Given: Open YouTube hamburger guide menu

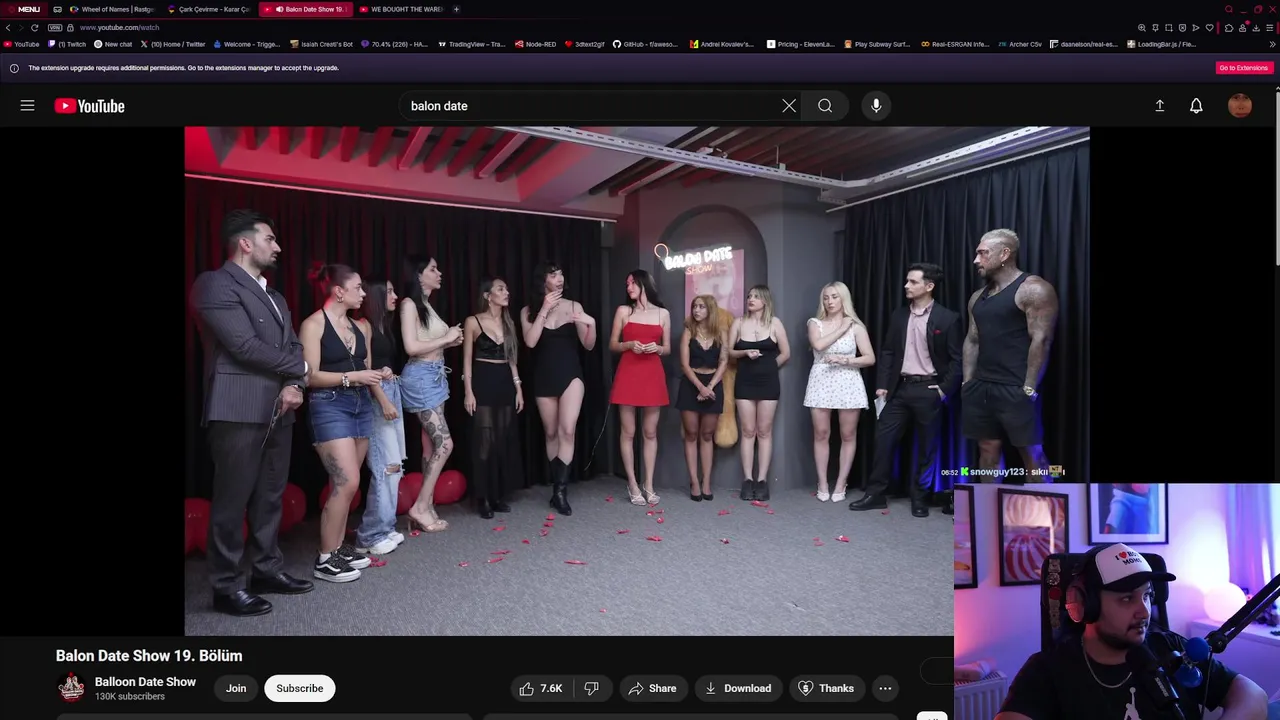Looking at the screenshot, I should pos(27,105).
